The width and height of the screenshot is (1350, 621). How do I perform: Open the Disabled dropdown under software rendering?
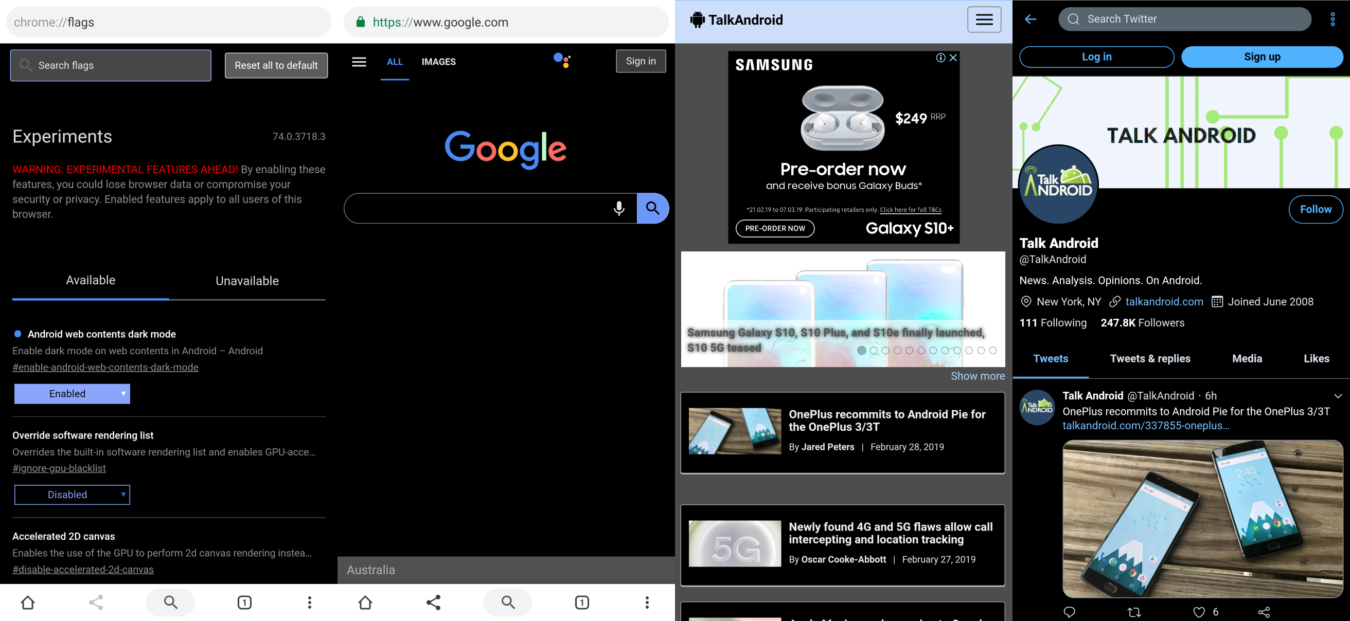click(71, 494)
